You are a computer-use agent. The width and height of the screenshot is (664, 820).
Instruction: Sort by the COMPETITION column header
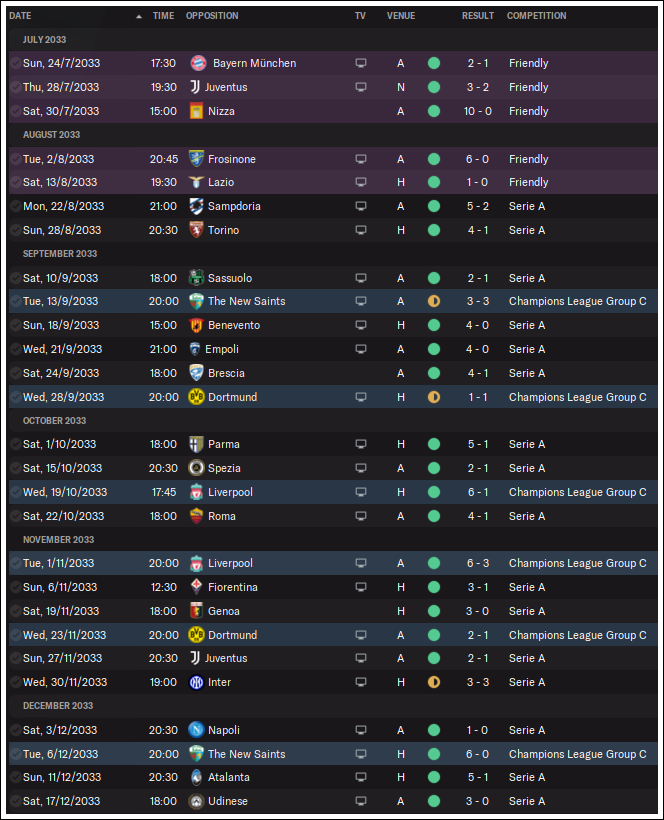(x=536, y=16)
